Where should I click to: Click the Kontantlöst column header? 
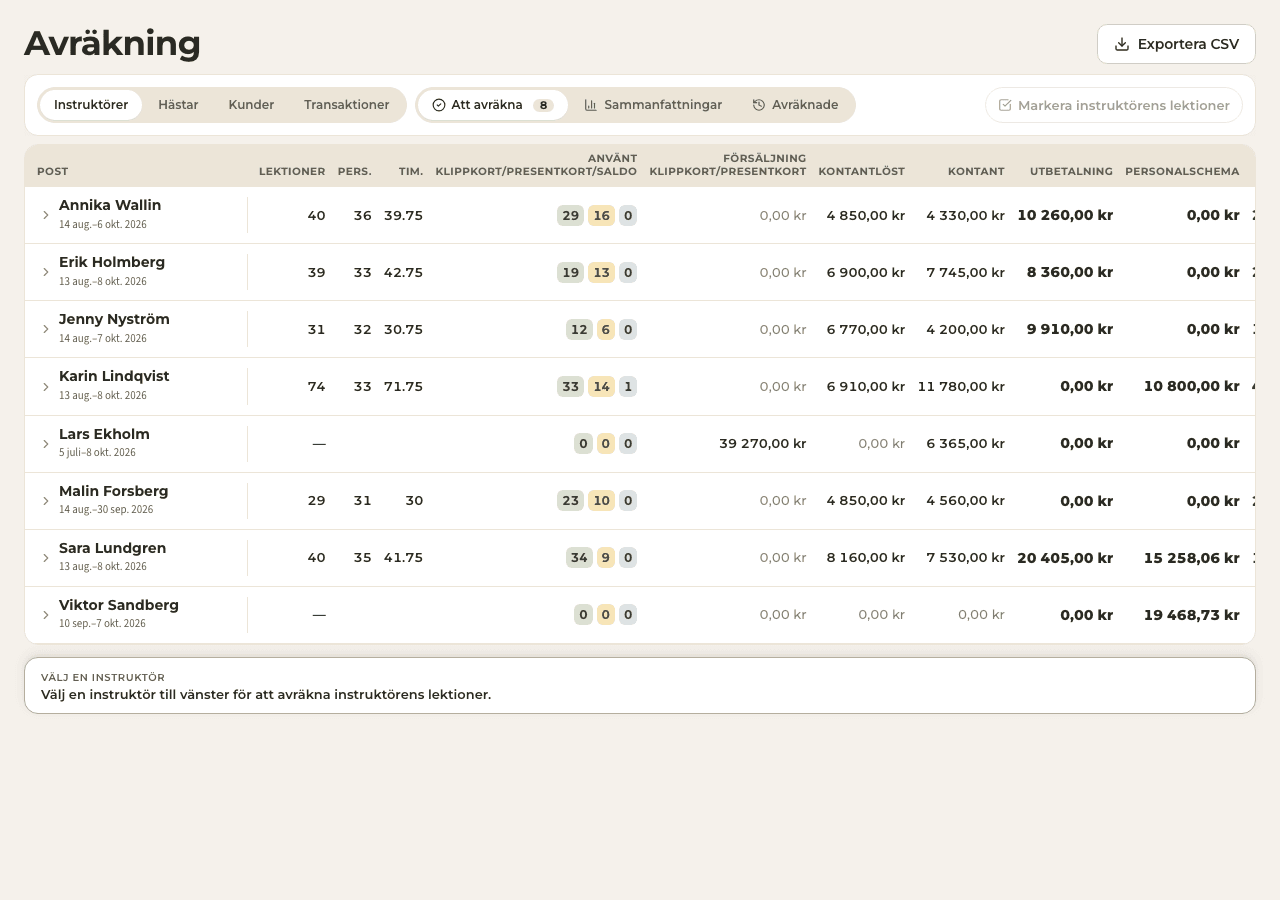click(861, 171)
